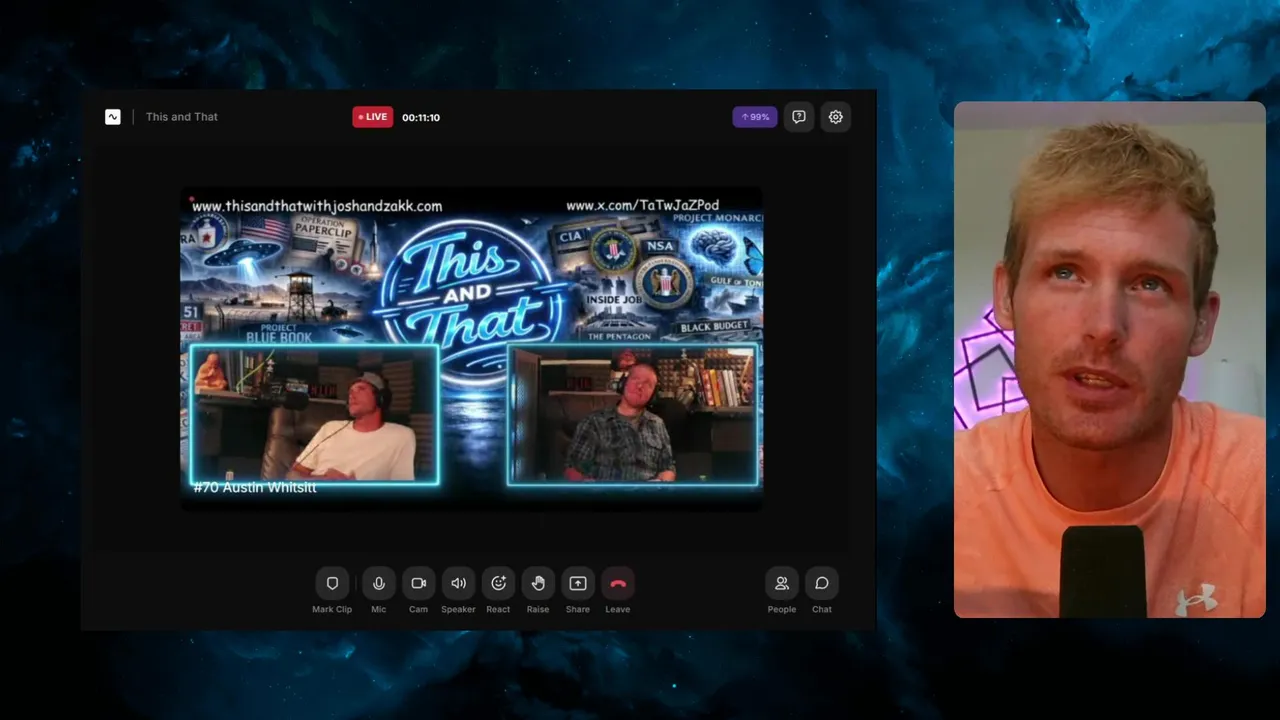Select the shared podcast stream video

coord(471,347)
